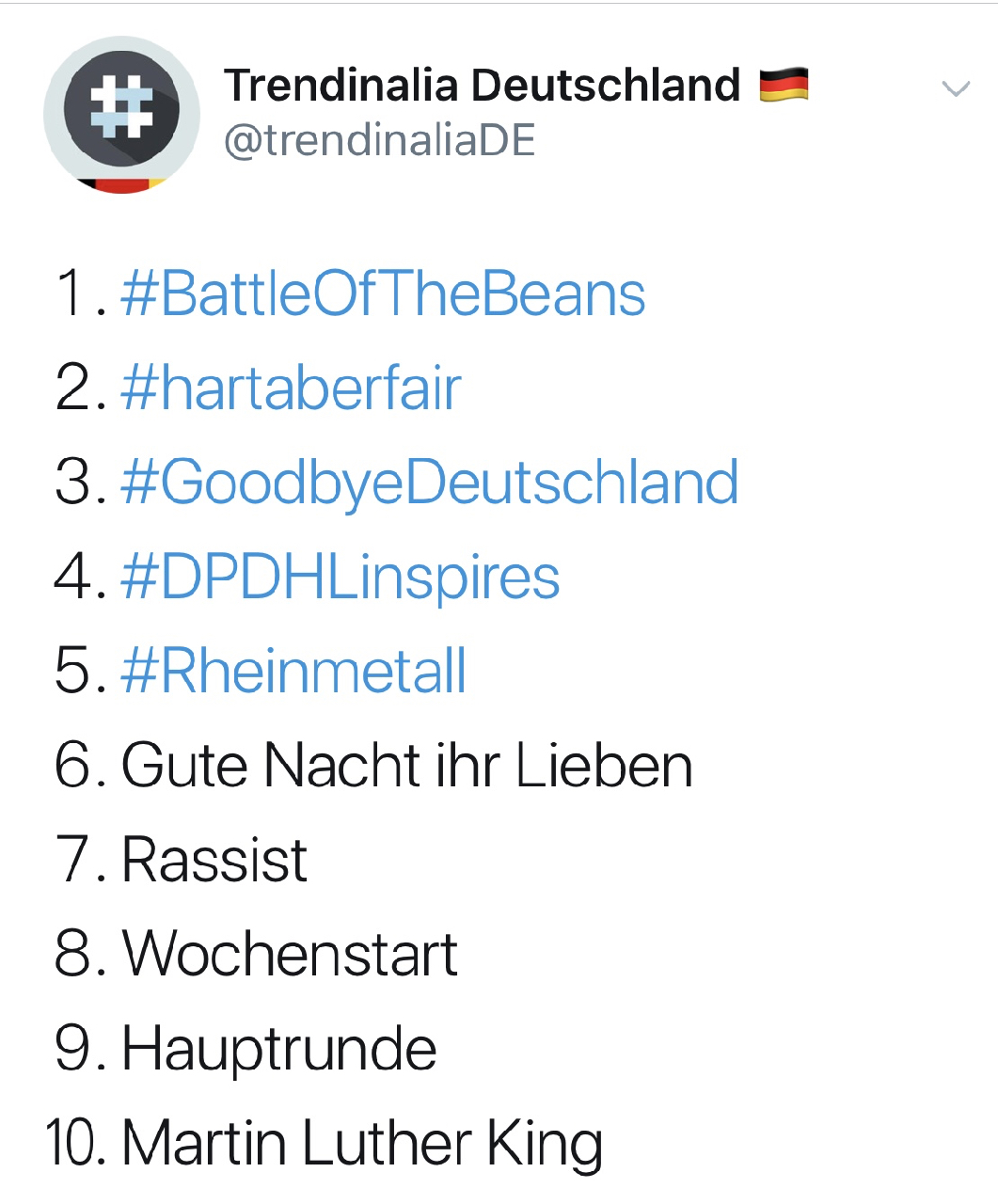Open the @trendinaliaDE handle

pos(380,141)
